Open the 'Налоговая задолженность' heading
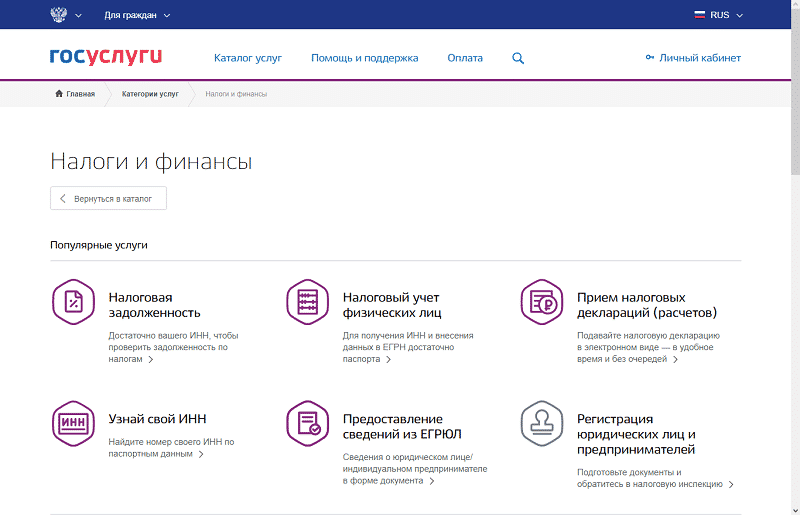Viewport: 800px width, 515px height. point(155,305)
